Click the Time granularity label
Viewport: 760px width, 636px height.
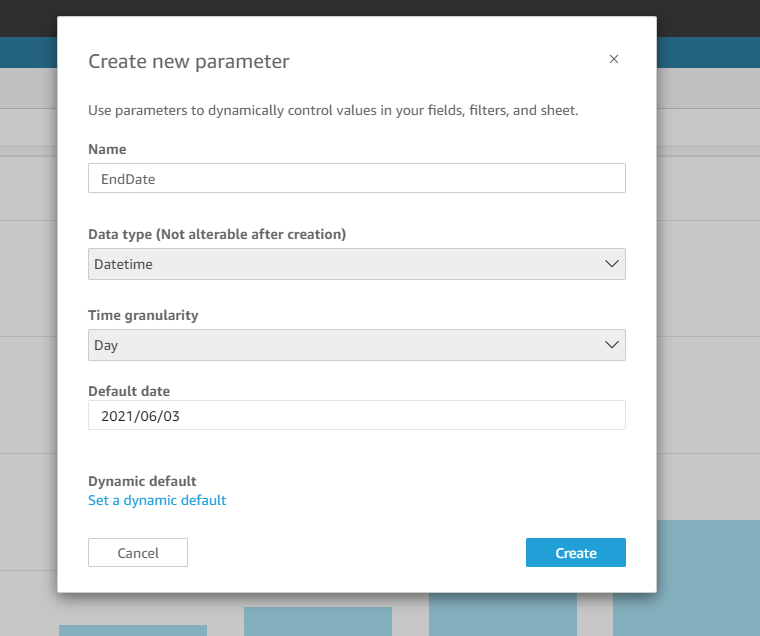click(x=143, y=315)
